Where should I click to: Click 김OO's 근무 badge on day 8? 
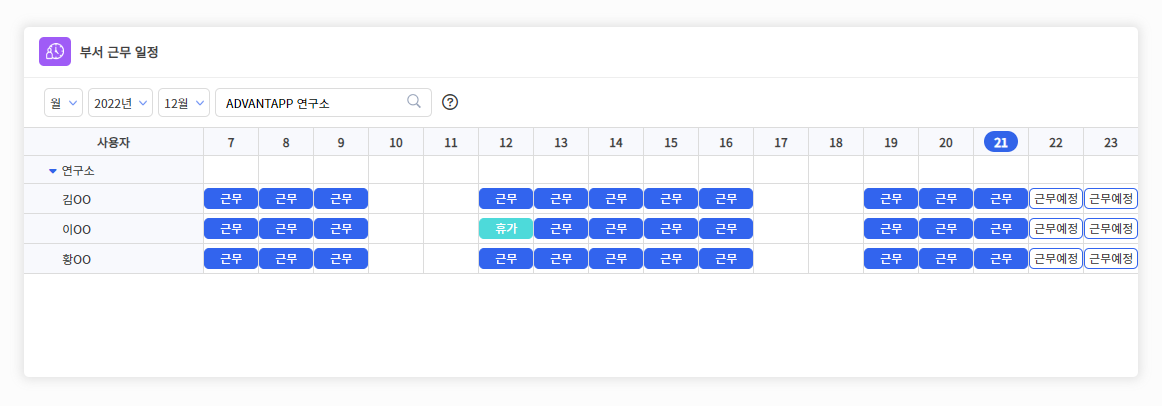coord(286,199)
